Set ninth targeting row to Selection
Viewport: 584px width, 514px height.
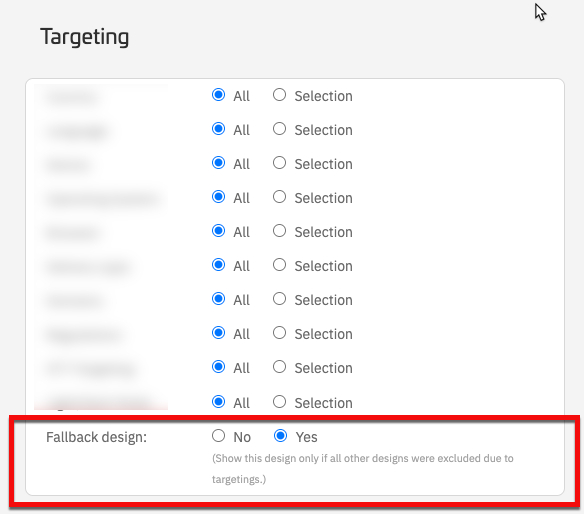[279, 367]
